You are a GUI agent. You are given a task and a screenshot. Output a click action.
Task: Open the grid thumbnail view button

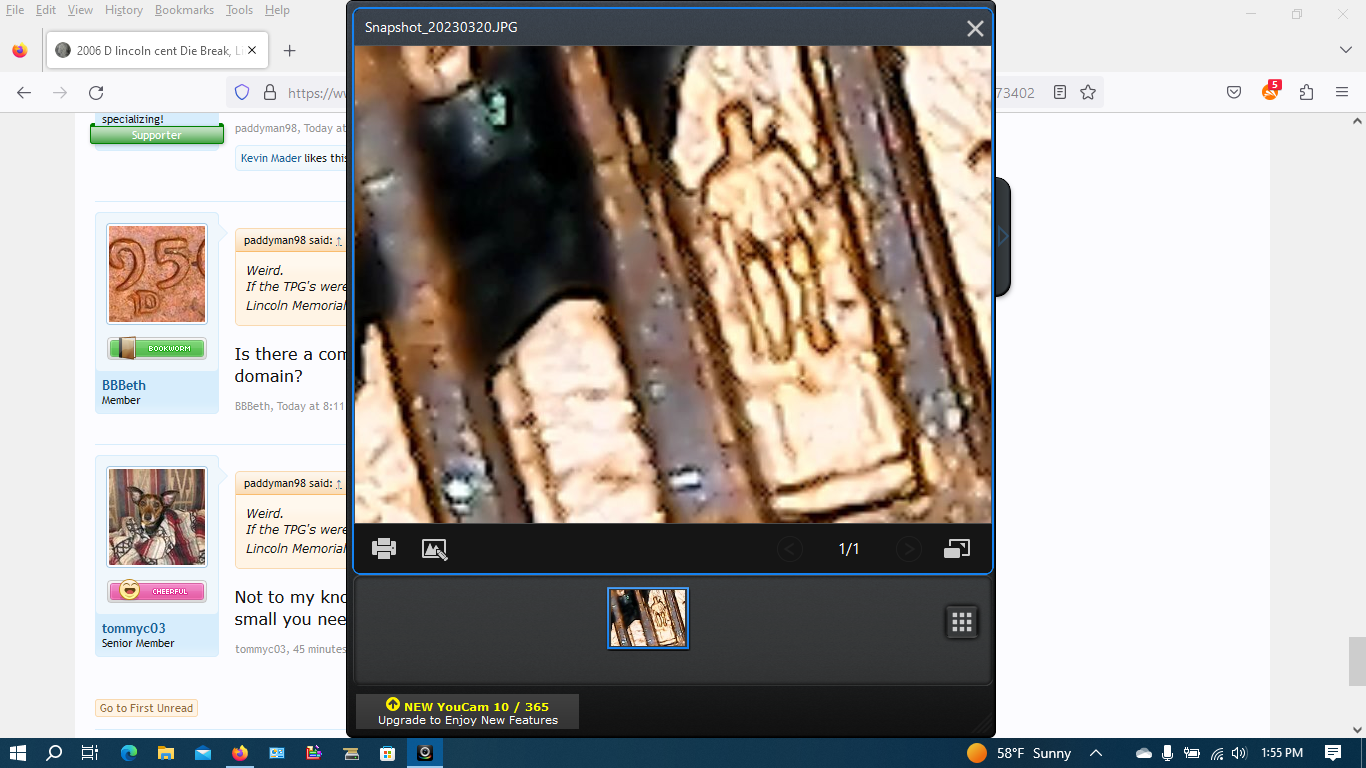coord(961,622)
